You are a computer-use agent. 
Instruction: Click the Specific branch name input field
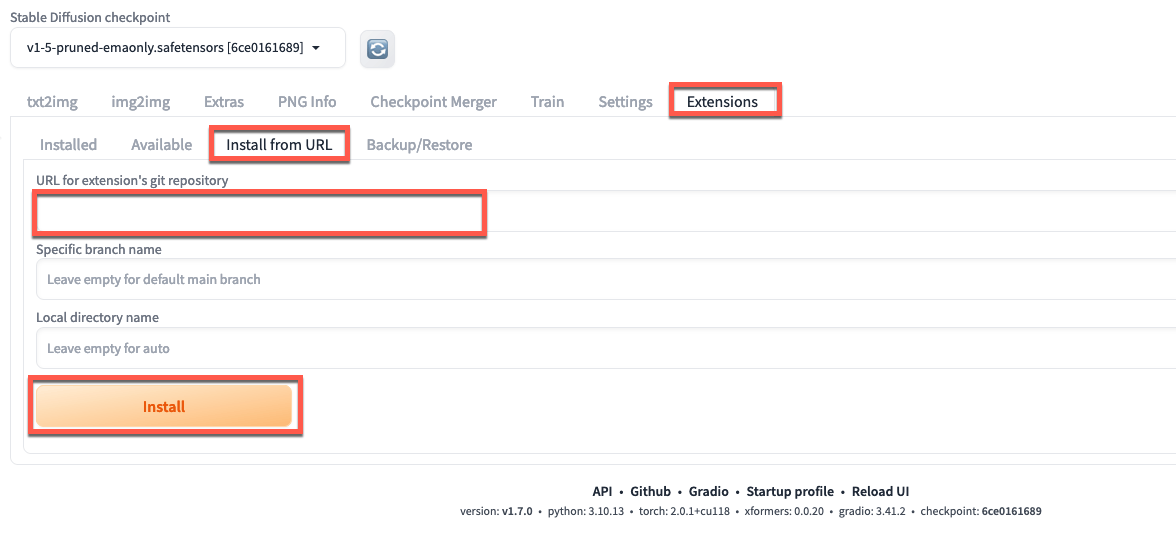click(606, 280)
